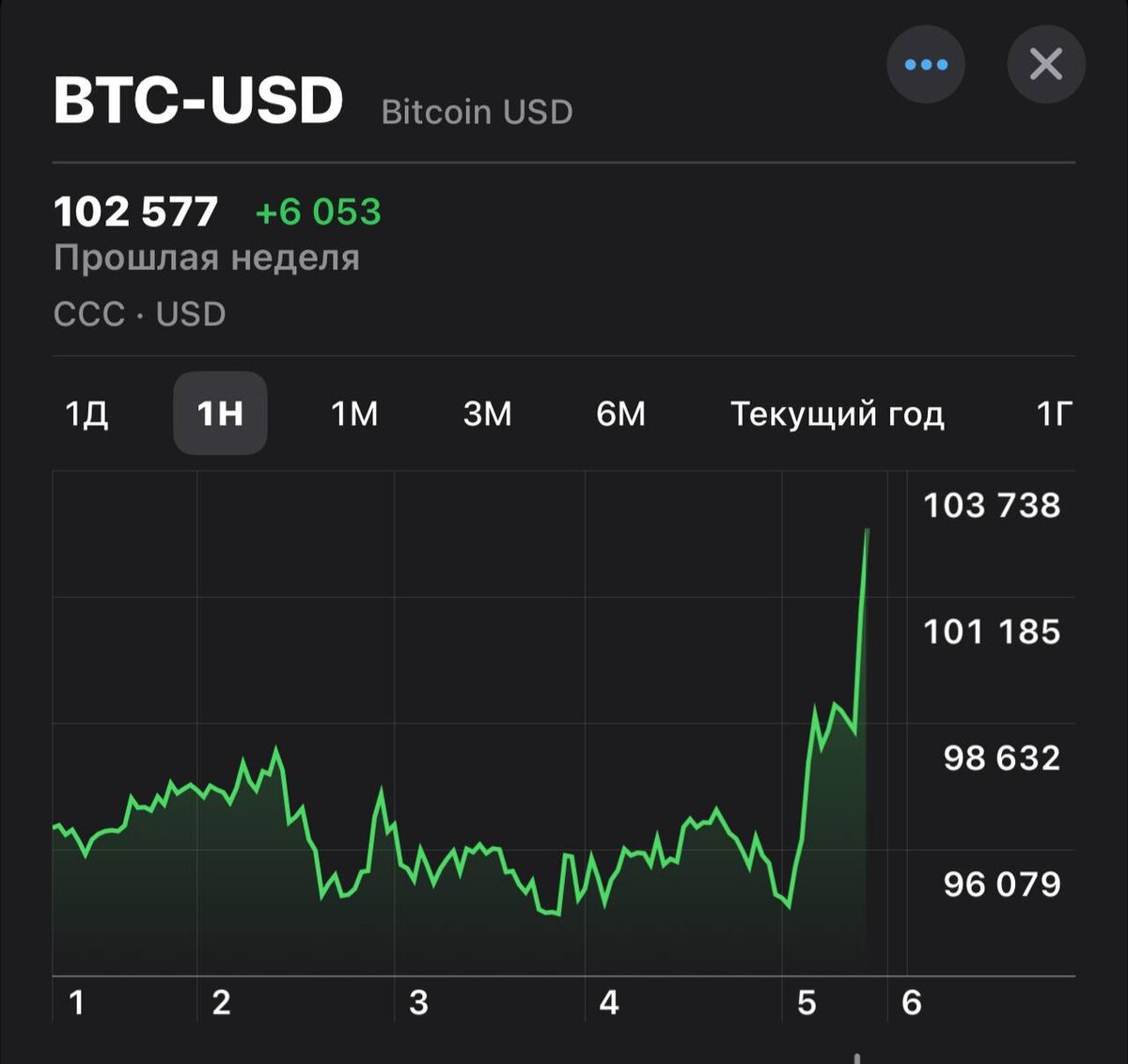
Task: Tap the 102 577 price value
Action: (x=136, y=211)
